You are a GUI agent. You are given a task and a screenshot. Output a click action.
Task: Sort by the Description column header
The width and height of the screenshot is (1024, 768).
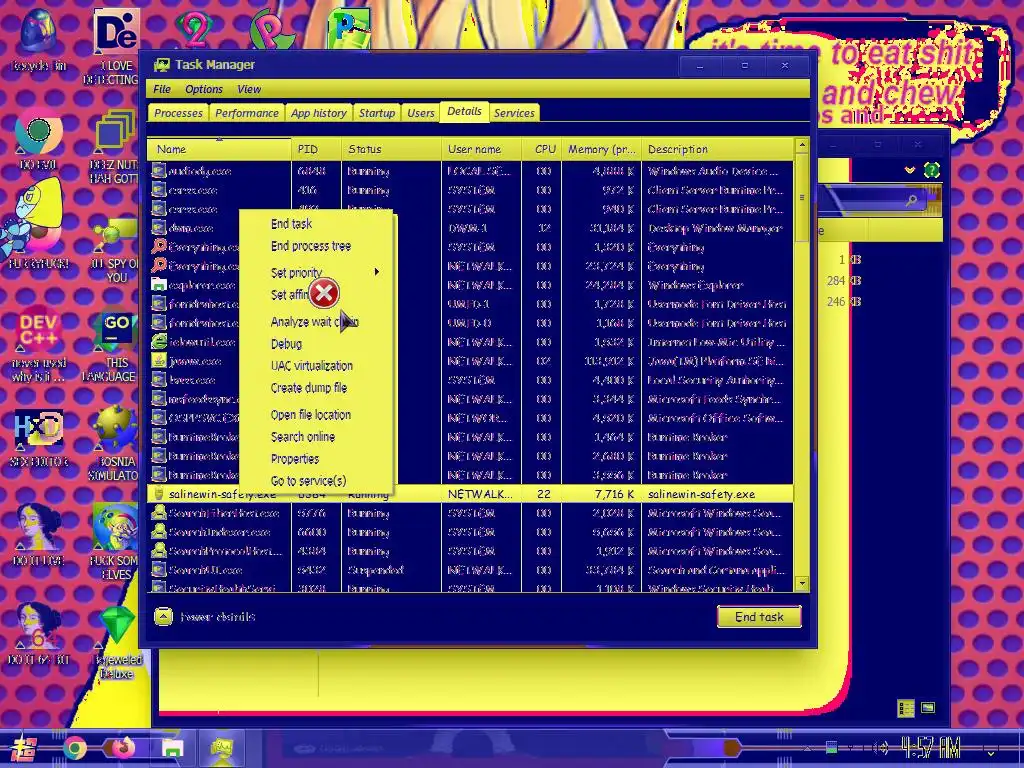[717, 150]
